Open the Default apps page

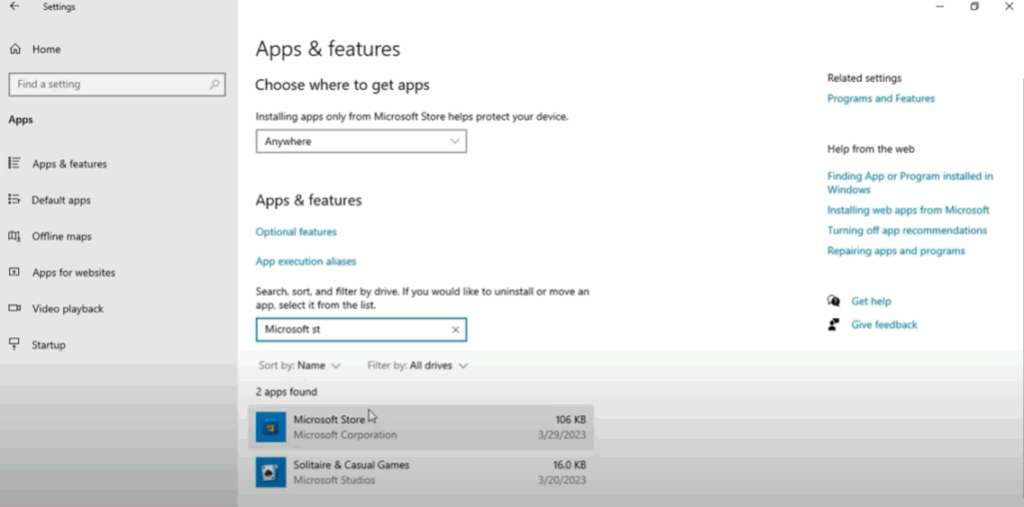[61, 200]
